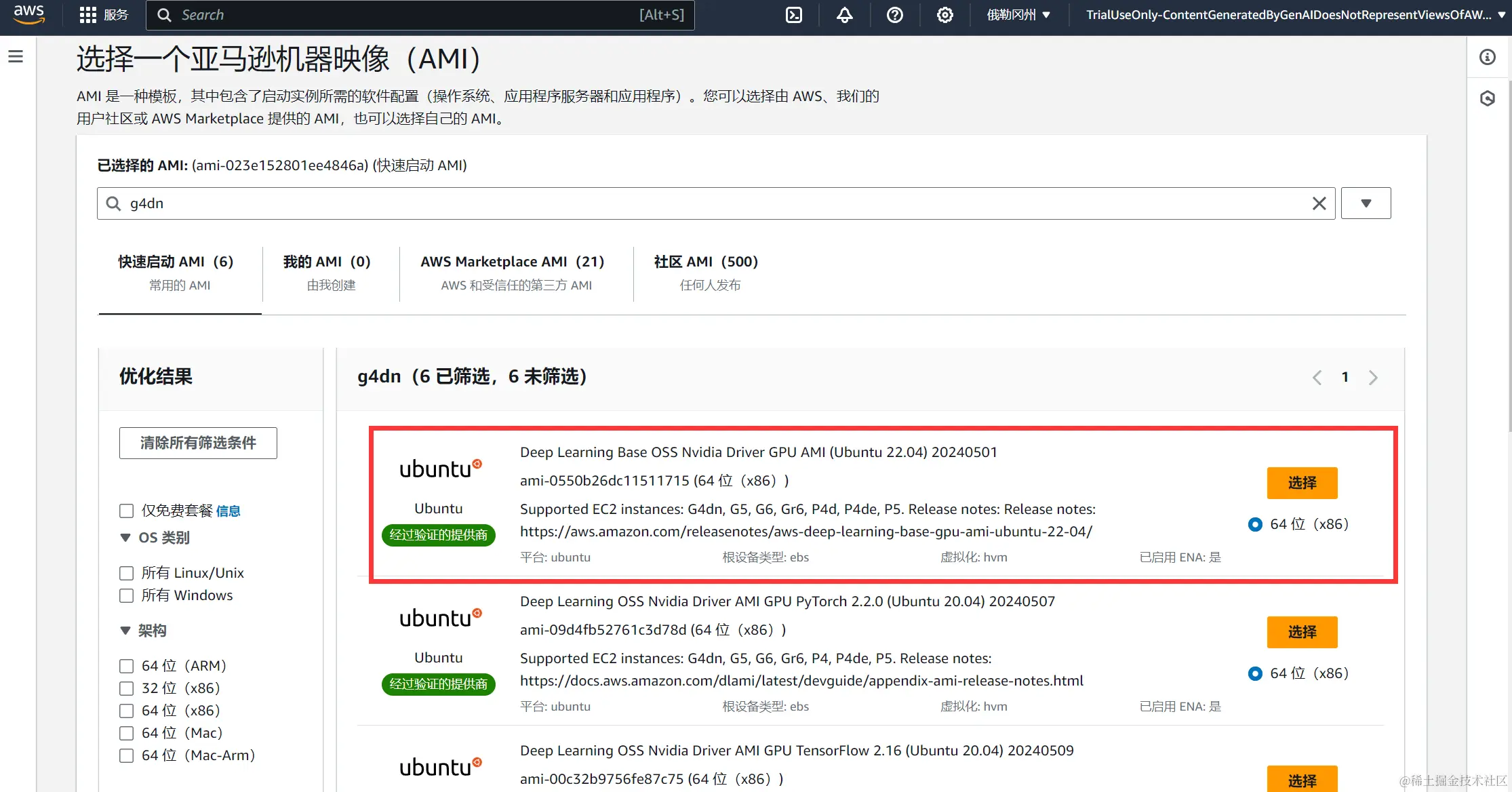Viewport: 1512px width, 792px height.
Task: Launch the CloudShell terminal icon
Action: click(x=794, y=15)
